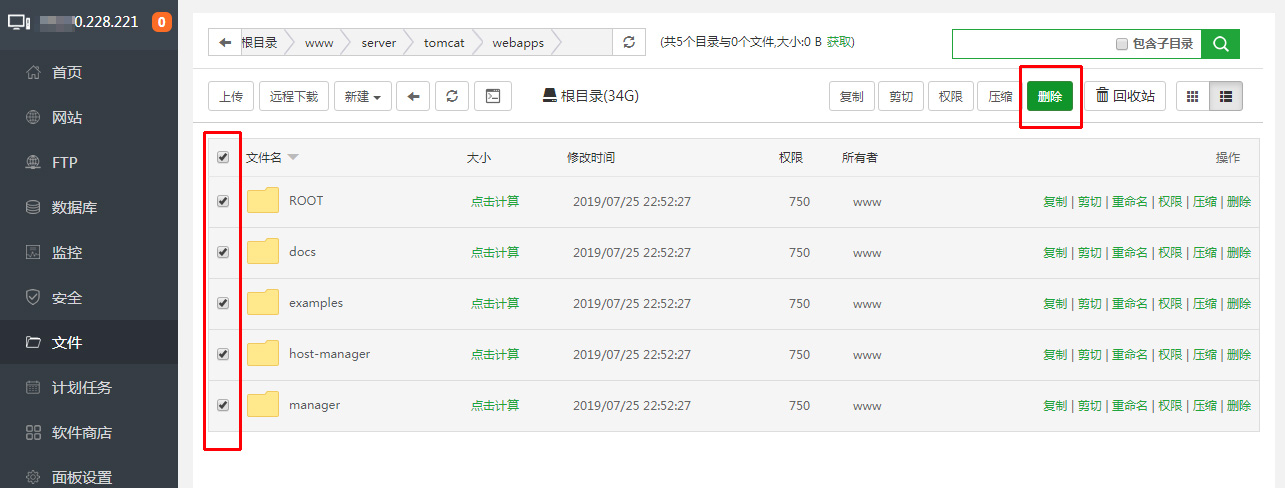1285x488 pixels.
Task: Open the examples folder icon
Action: [263, 303]
